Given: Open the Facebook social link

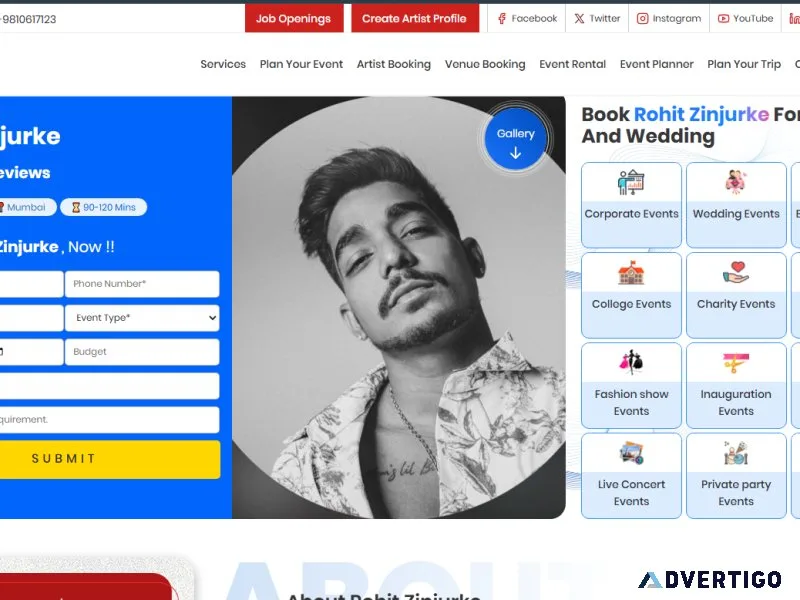Looking at the screenshot, I should pyautogui.click(x=527, y=18).
